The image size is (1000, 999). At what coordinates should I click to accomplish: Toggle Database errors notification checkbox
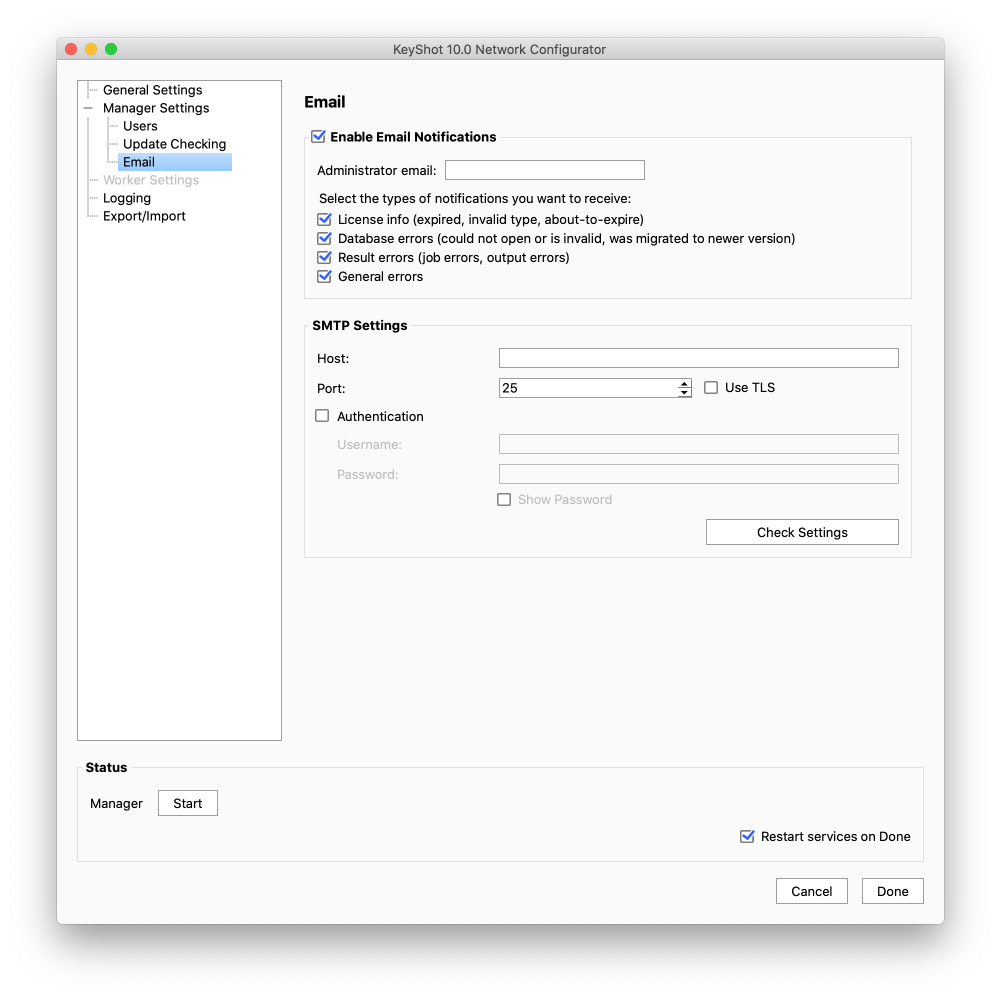click(324, 239)
